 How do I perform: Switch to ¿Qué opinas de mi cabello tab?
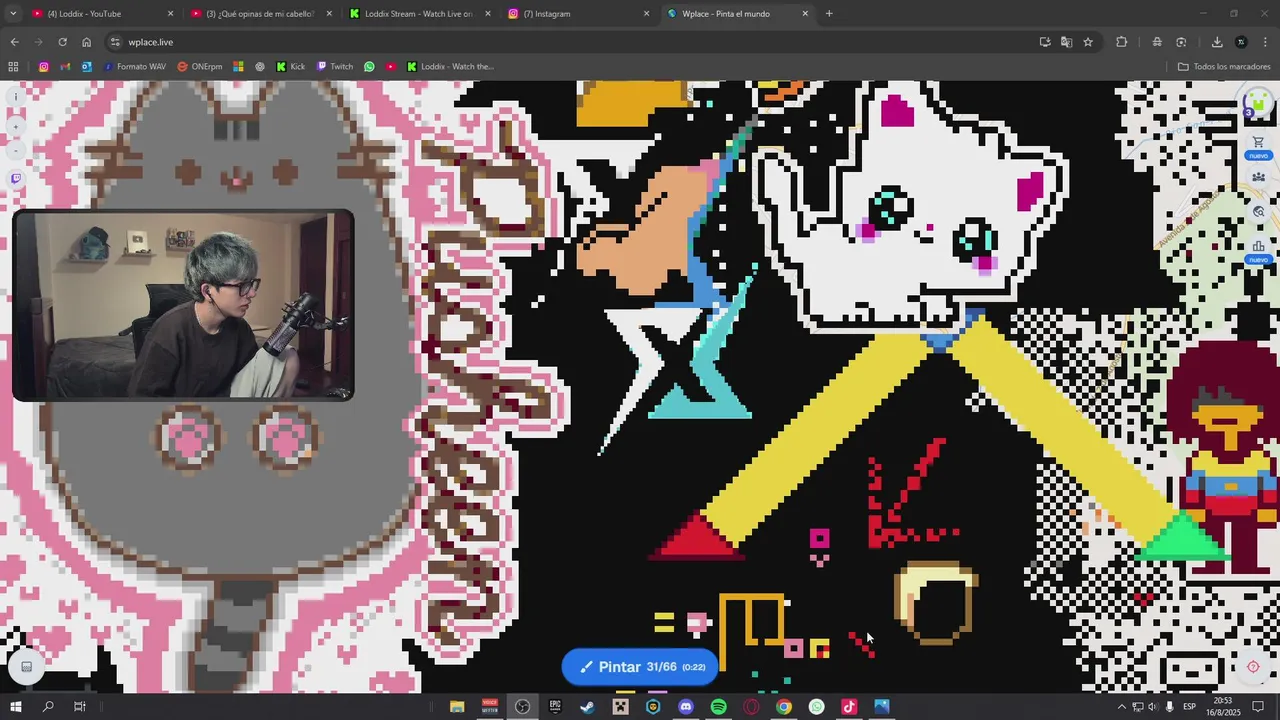(x=258, y=14)
